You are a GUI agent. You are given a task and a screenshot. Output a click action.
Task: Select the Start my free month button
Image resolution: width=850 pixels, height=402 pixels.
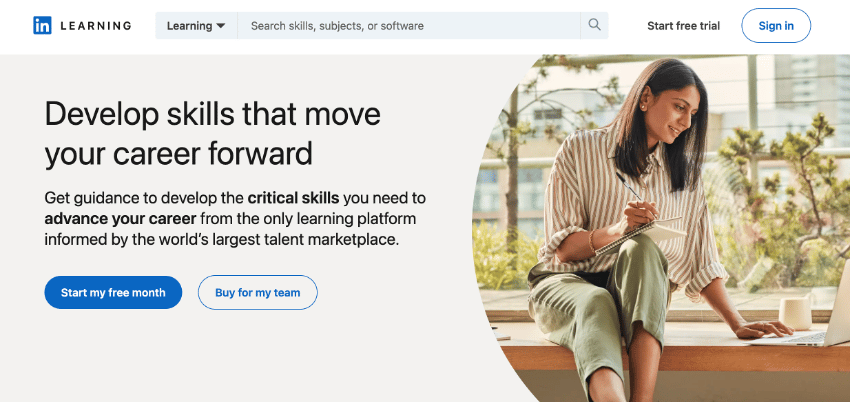click(x=113, y=293)
